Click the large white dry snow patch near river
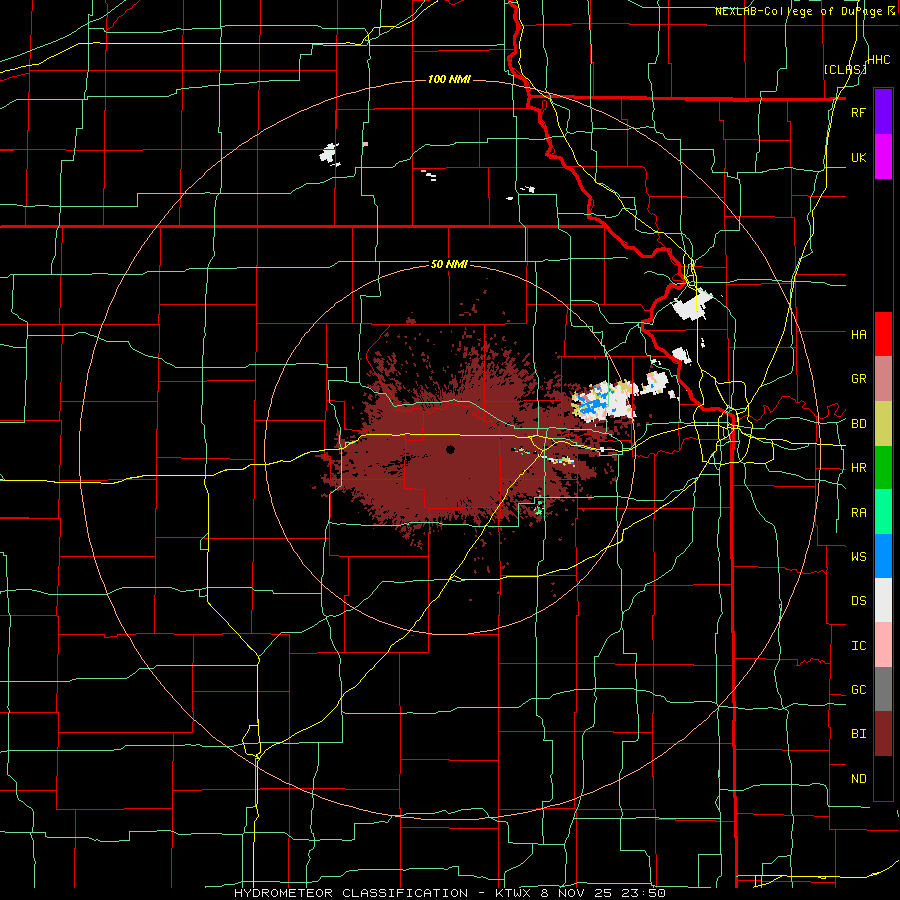Viewport: 900px width, 900px height. [x=692, y=307]
